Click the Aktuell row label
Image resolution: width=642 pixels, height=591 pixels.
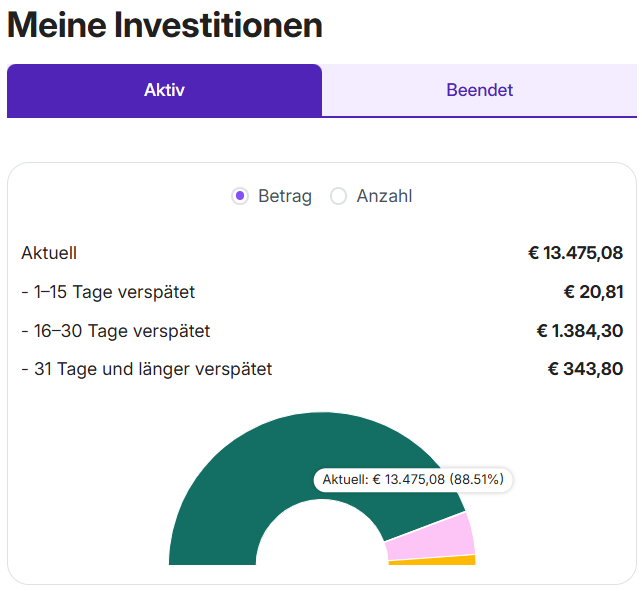point(49,254)
